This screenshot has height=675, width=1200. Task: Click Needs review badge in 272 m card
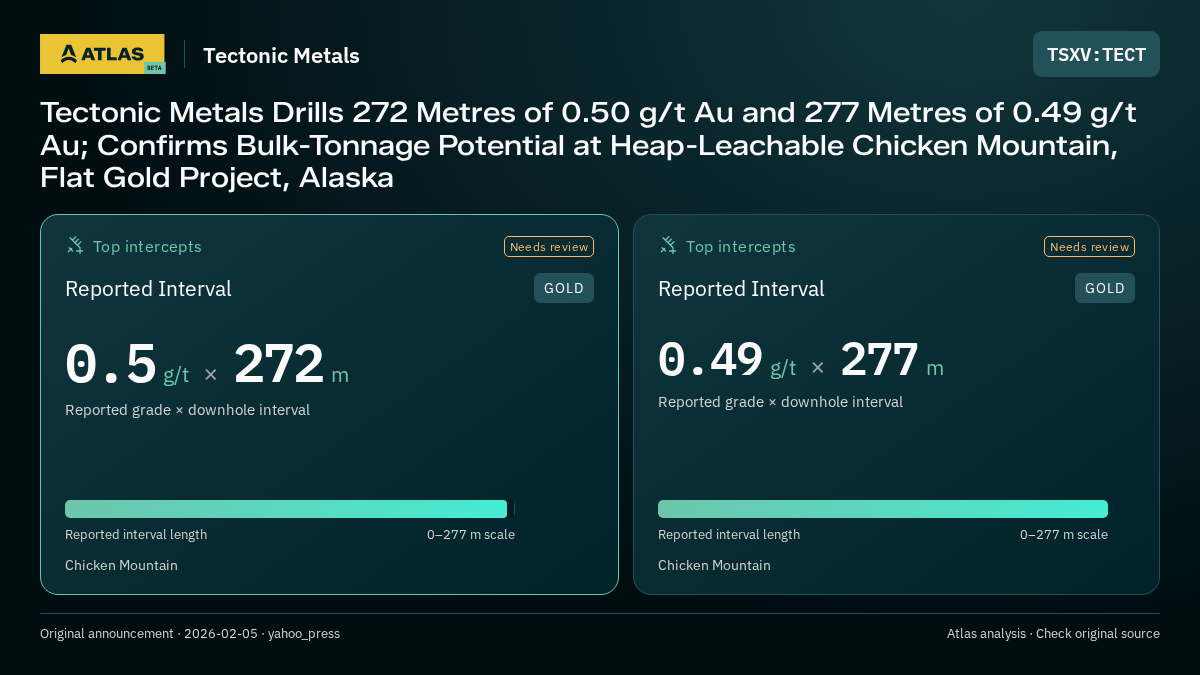coord(549,247)
